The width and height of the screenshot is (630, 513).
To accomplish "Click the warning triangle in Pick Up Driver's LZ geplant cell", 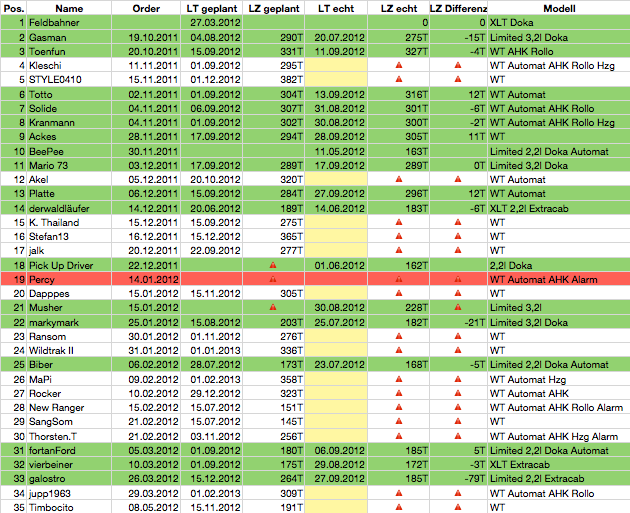I will 273,265.
